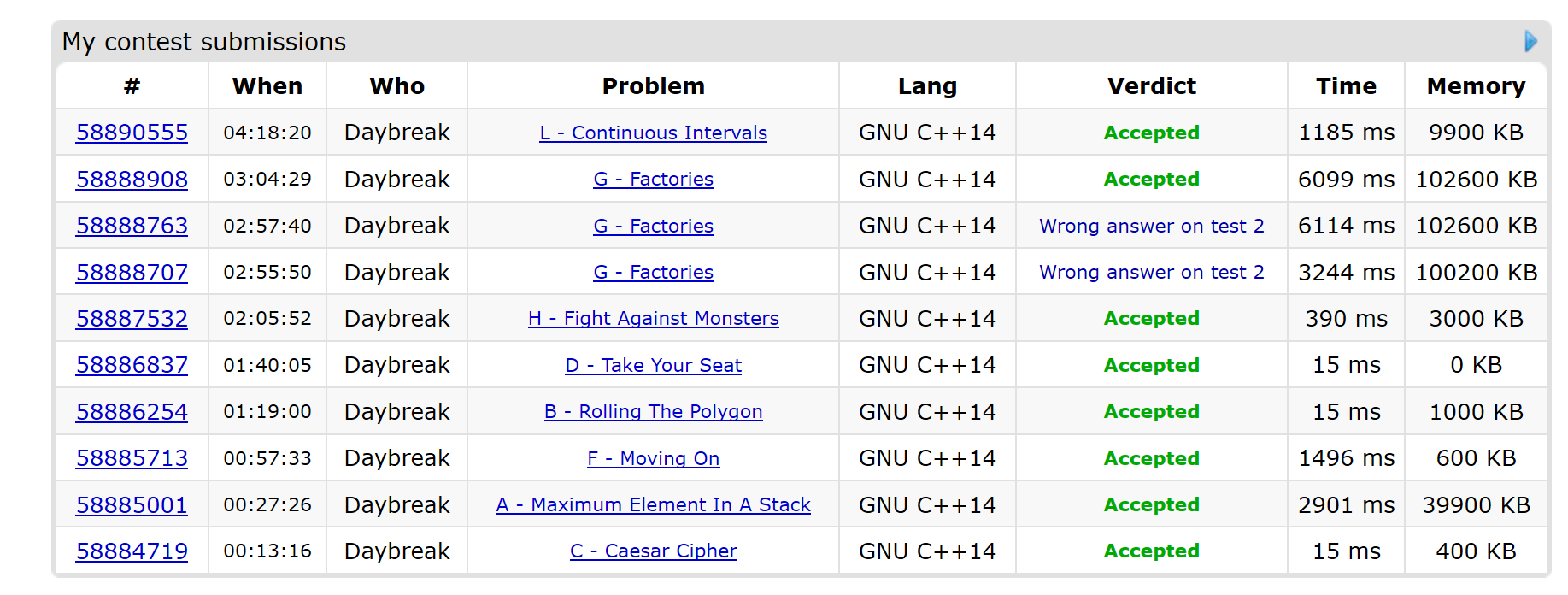This screenshot has width=1568, height=595.
Task: Open problem L - Continuous Intervals
Action: click(x=653, y=133)
